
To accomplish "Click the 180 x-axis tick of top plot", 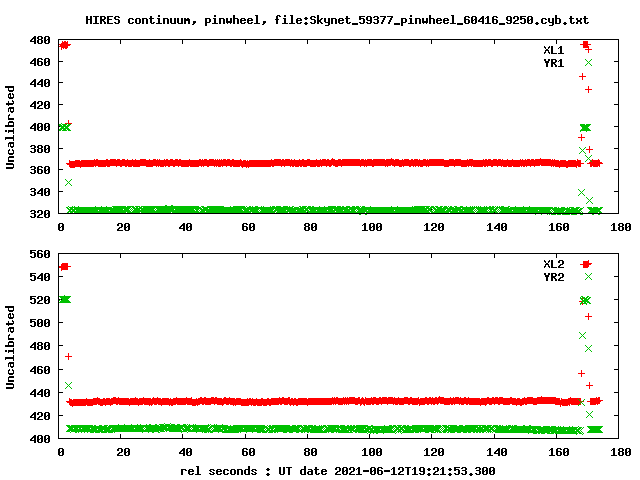I will coord(620,227).
